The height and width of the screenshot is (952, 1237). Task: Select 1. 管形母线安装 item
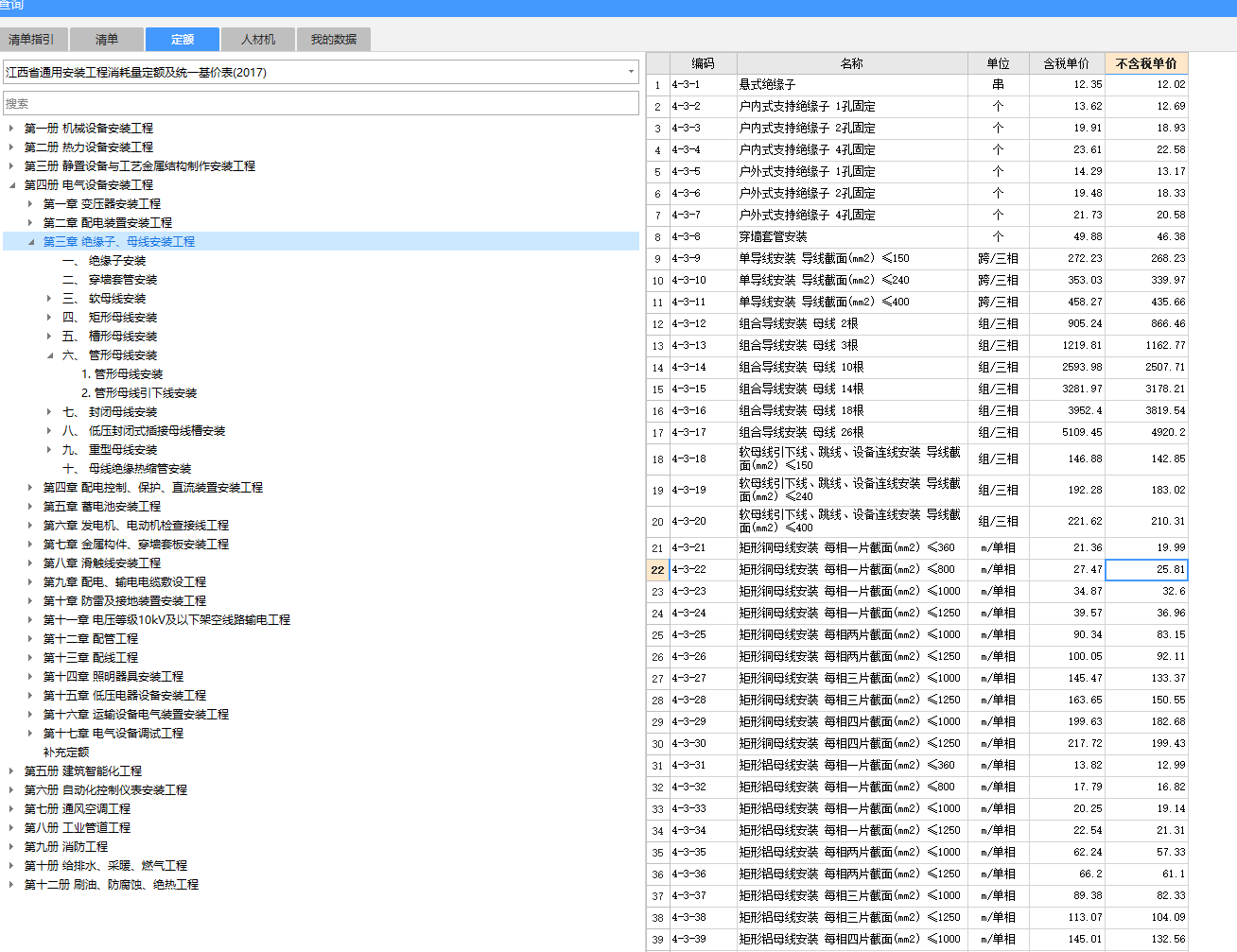click(x=122, y=373)
